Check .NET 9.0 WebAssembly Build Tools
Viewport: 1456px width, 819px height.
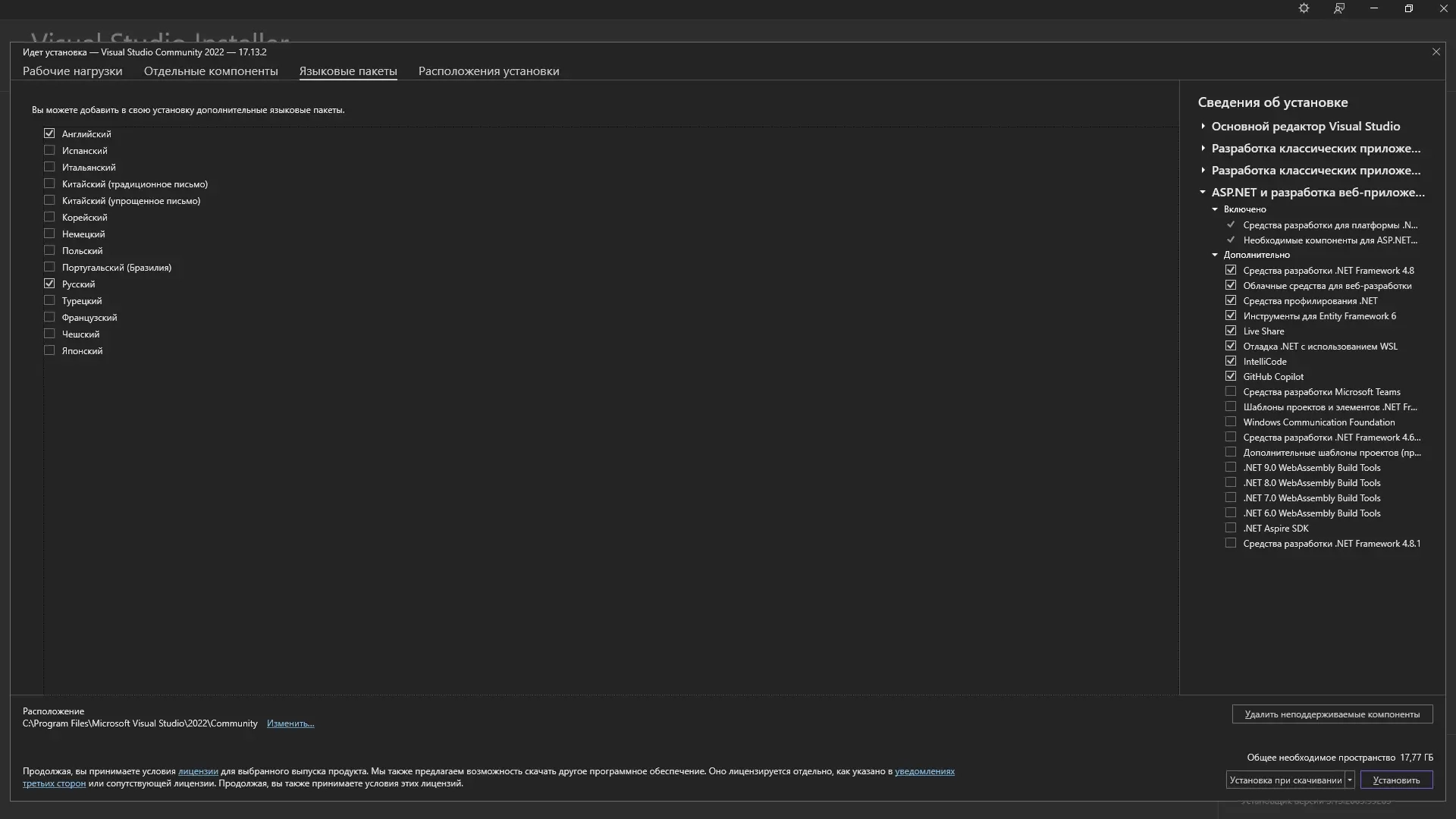(x=1231, y=467)
